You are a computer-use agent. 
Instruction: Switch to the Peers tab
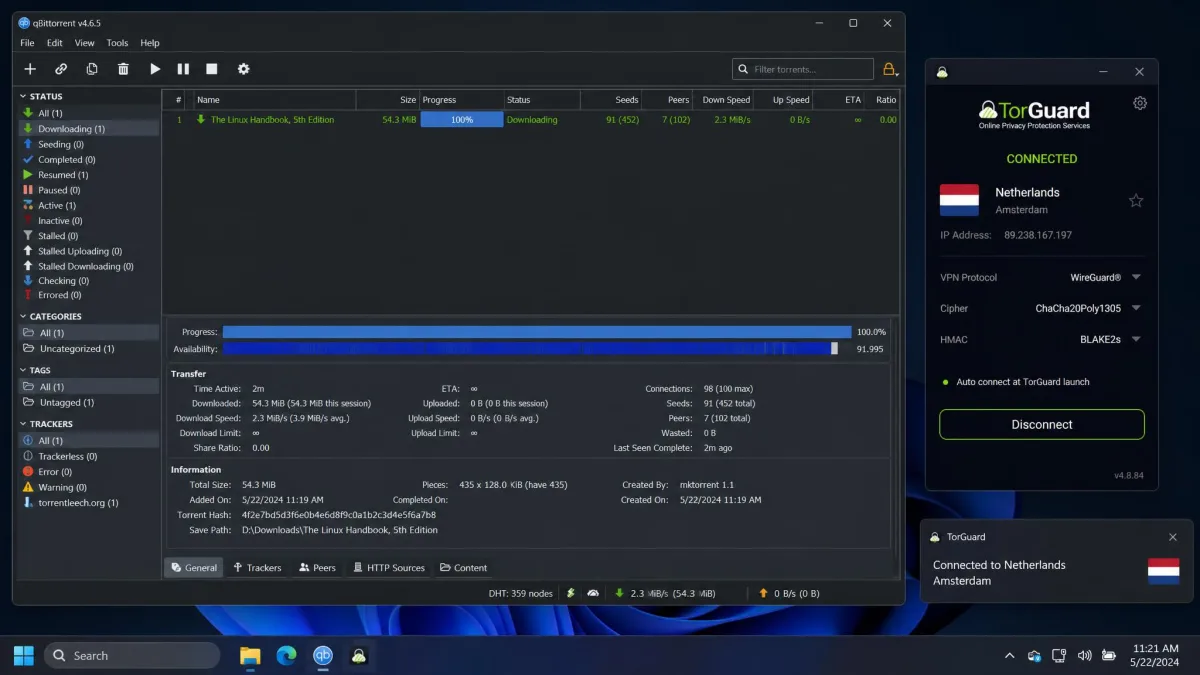317,568
